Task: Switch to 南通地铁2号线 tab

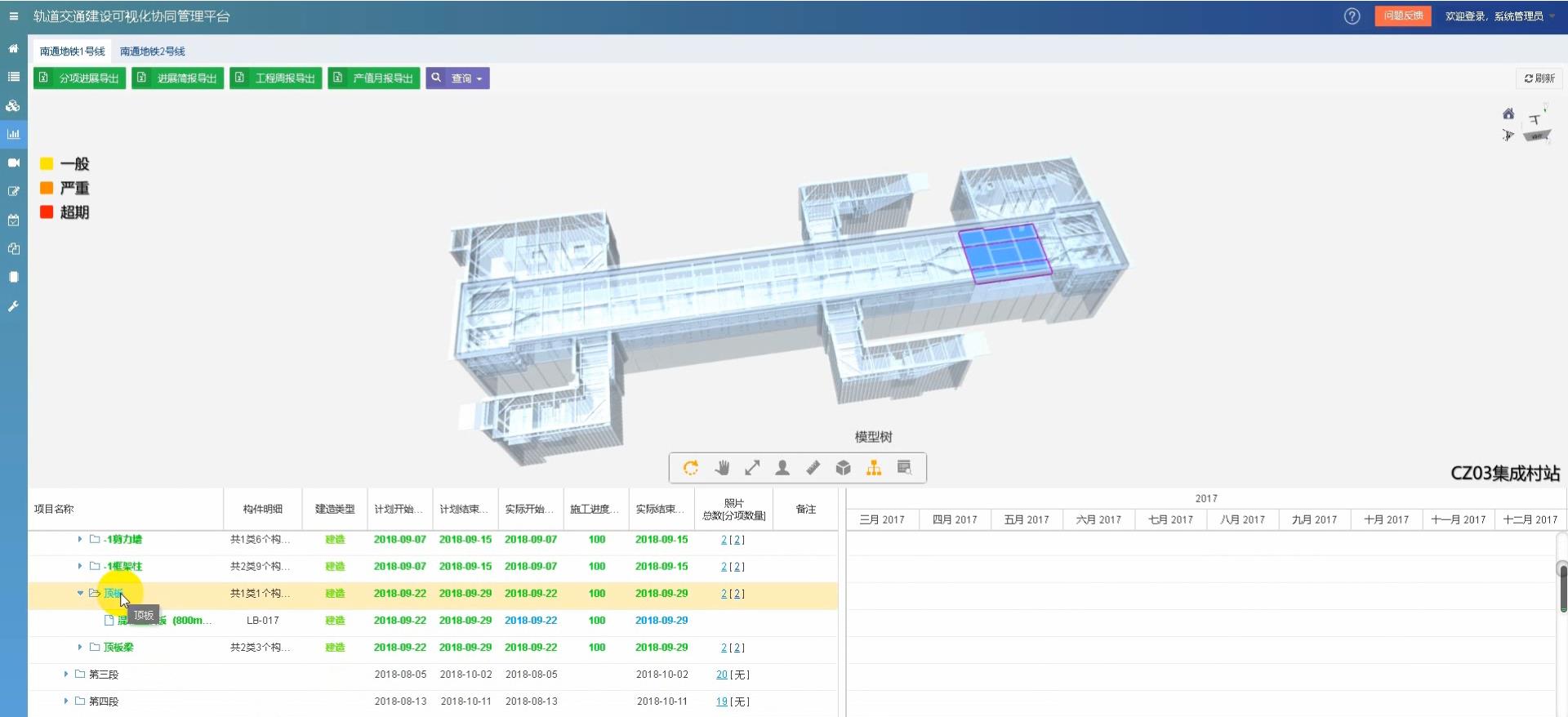Action: [x=152, y=51]
